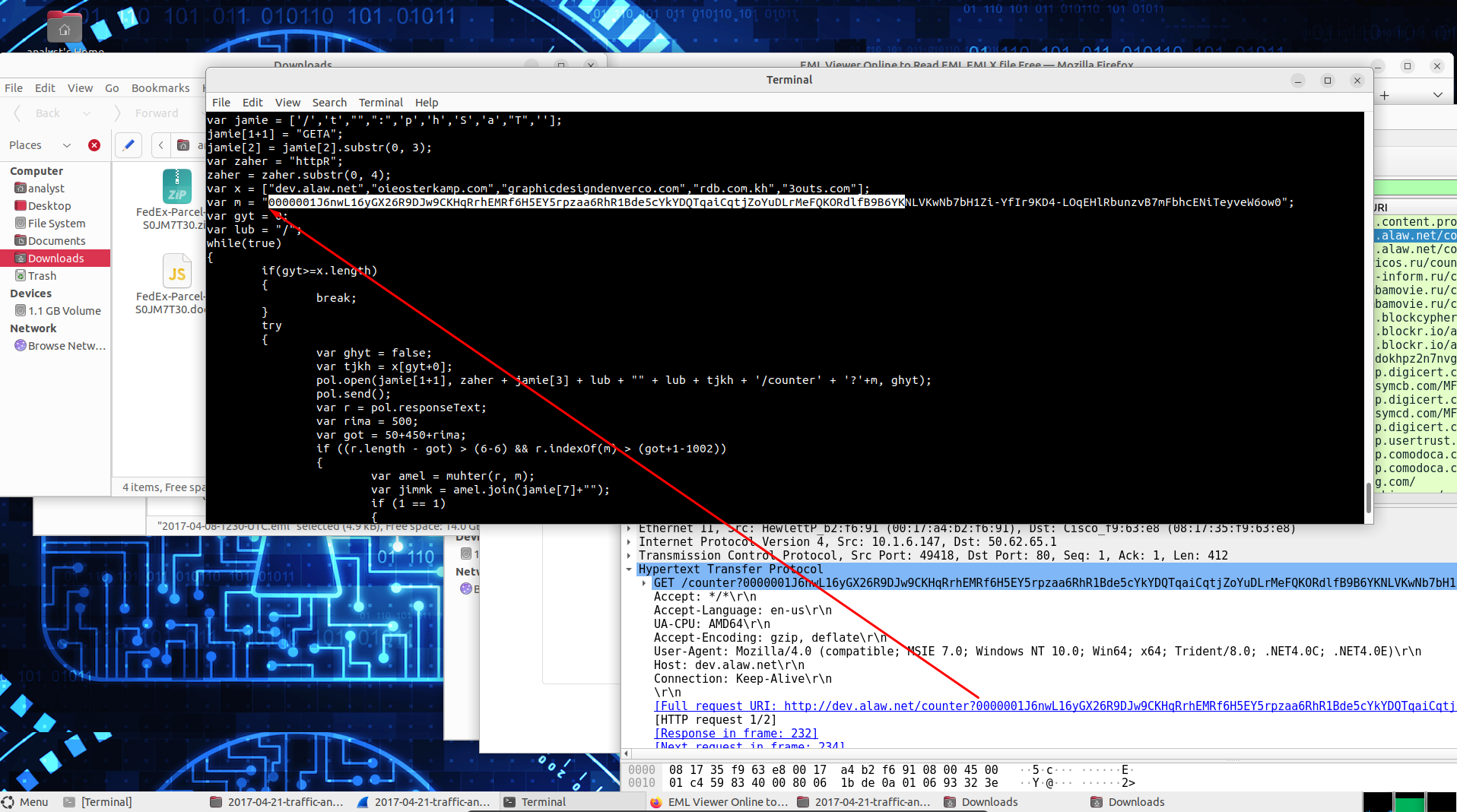Open the Terminal File menu
This screenshot has width=1457, height=812.
(221, 103)
